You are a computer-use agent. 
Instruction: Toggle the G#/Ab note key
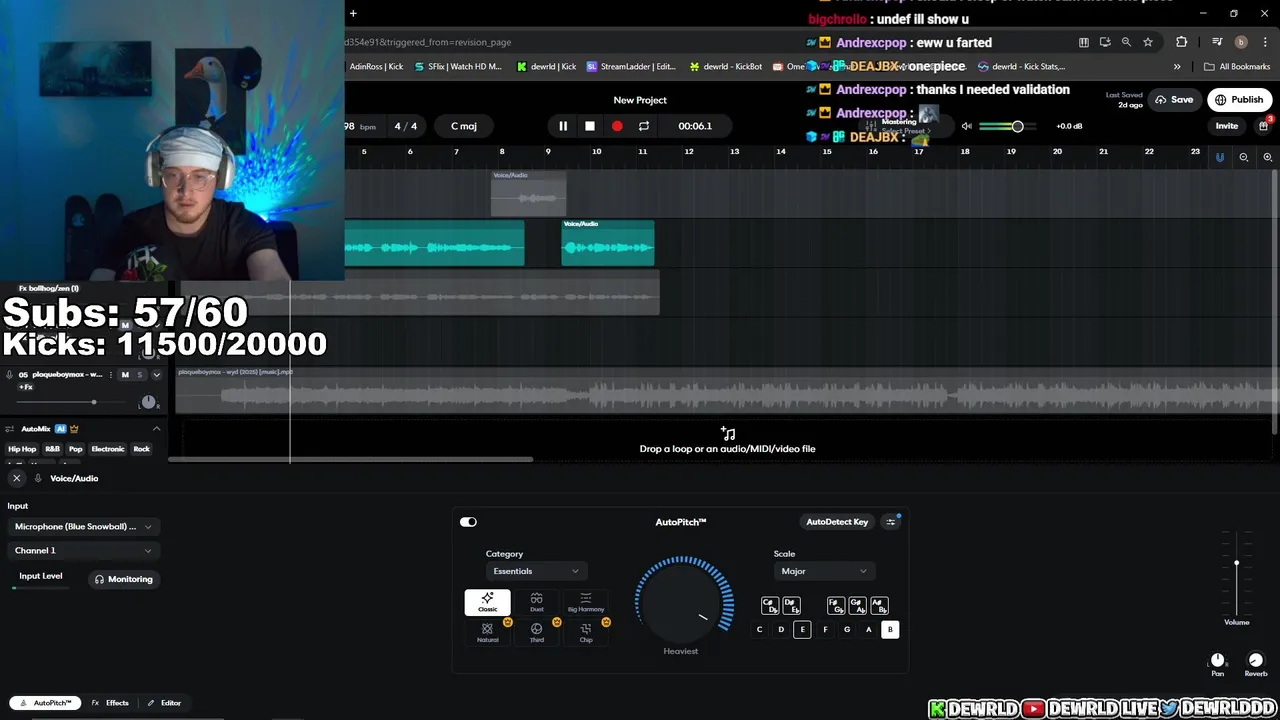pyautogui.click(x=857, y=606)
